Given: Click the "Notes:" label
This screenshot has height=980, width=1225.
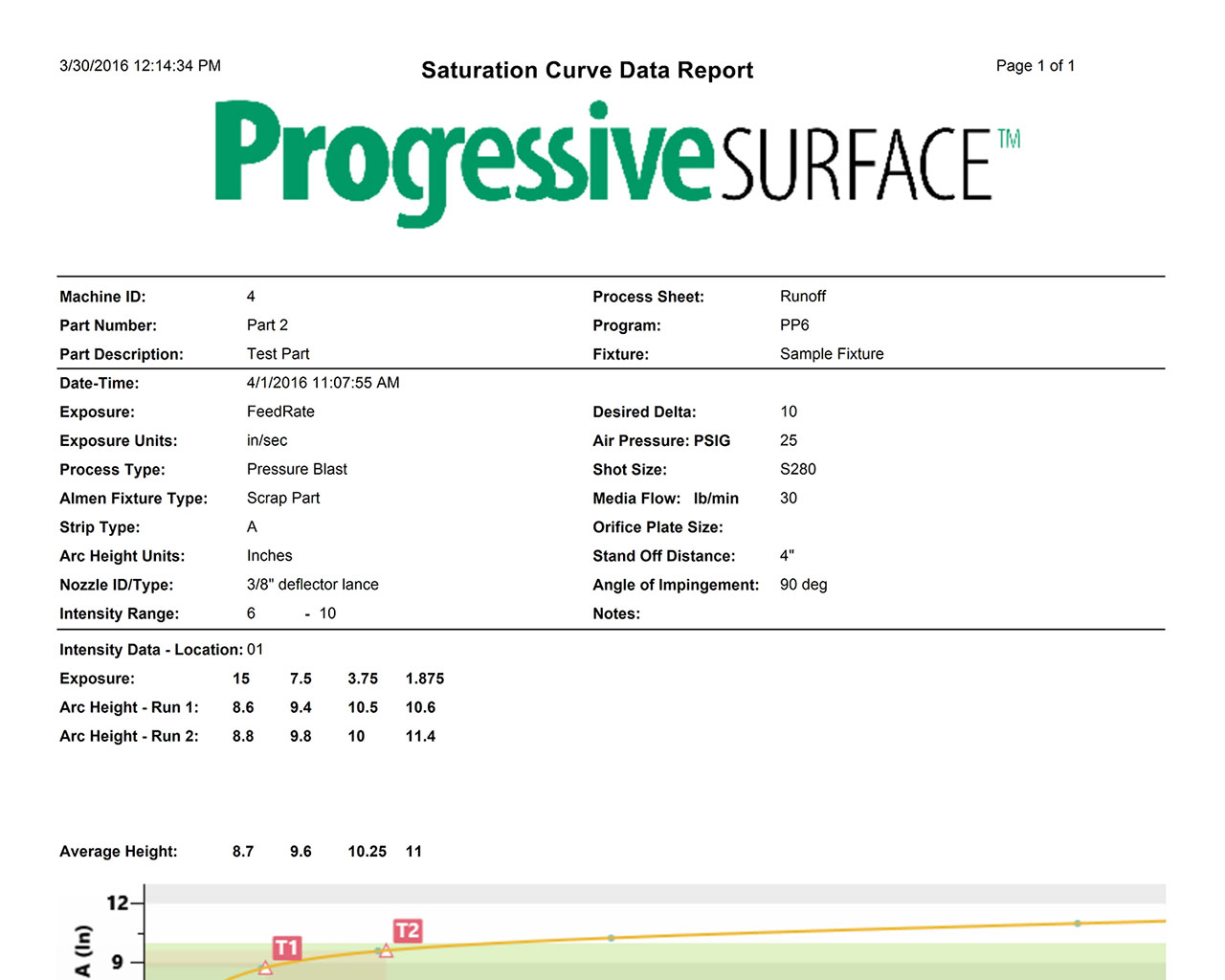Looking at the screenshot, I should click(x=616, y=613).
